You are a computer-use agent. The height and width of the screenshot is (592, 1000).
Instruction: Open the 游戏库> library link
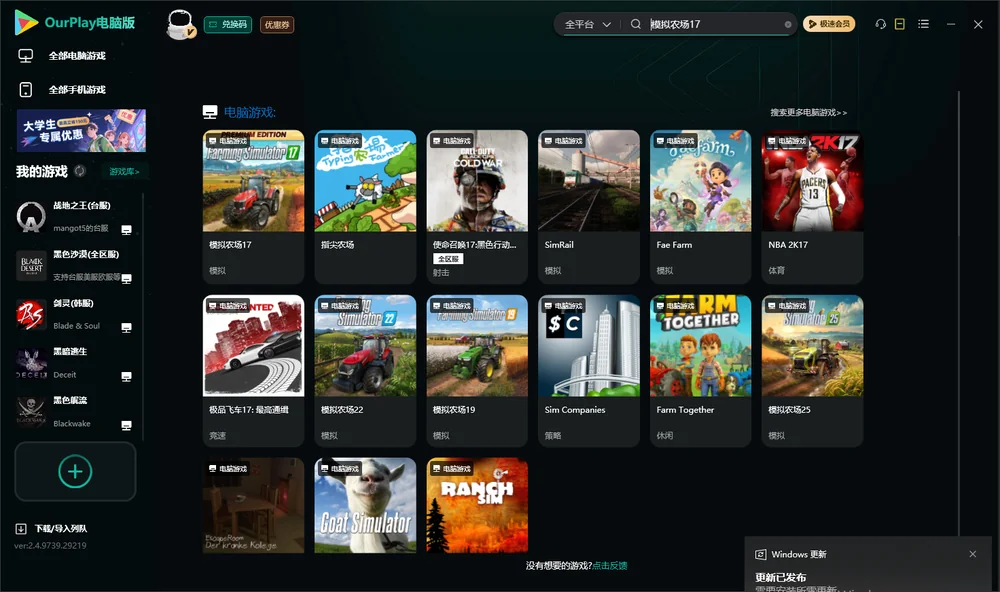pyautogui.click(x=124, y=172)
